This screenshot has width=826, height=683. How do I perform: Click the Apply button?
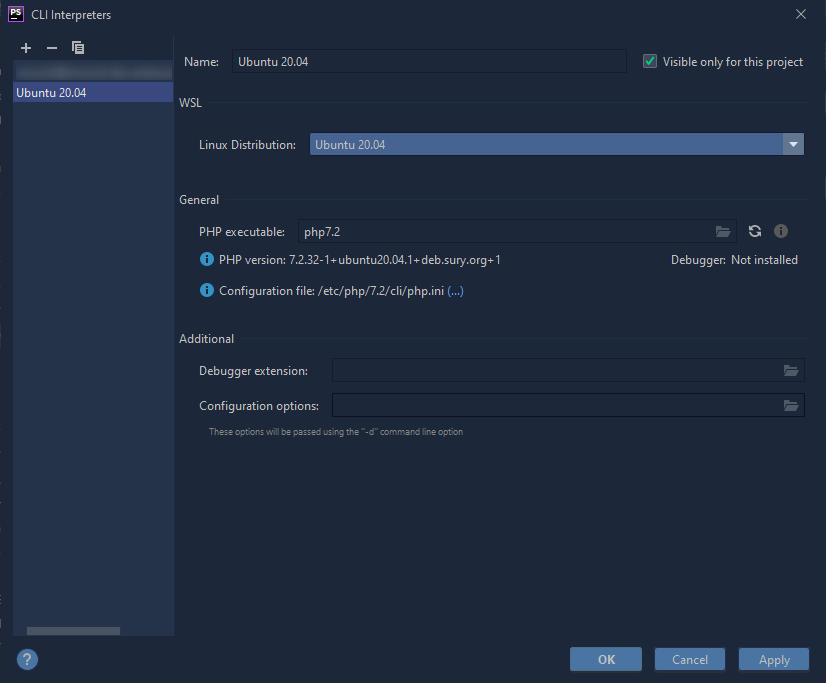point(774,659)
